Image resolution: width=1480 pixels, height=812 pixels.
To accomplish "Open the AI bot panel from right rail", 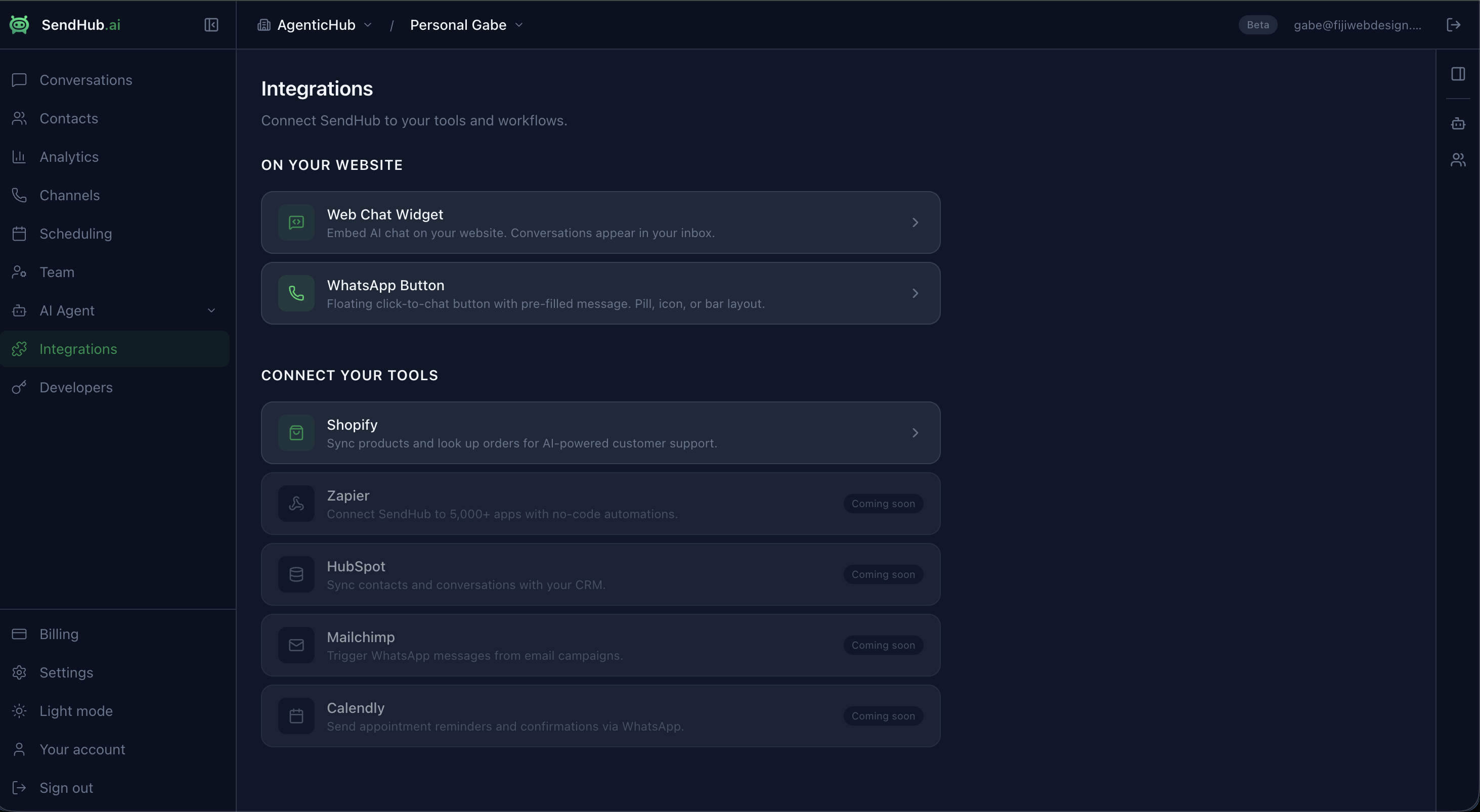I will point(1458,123).
